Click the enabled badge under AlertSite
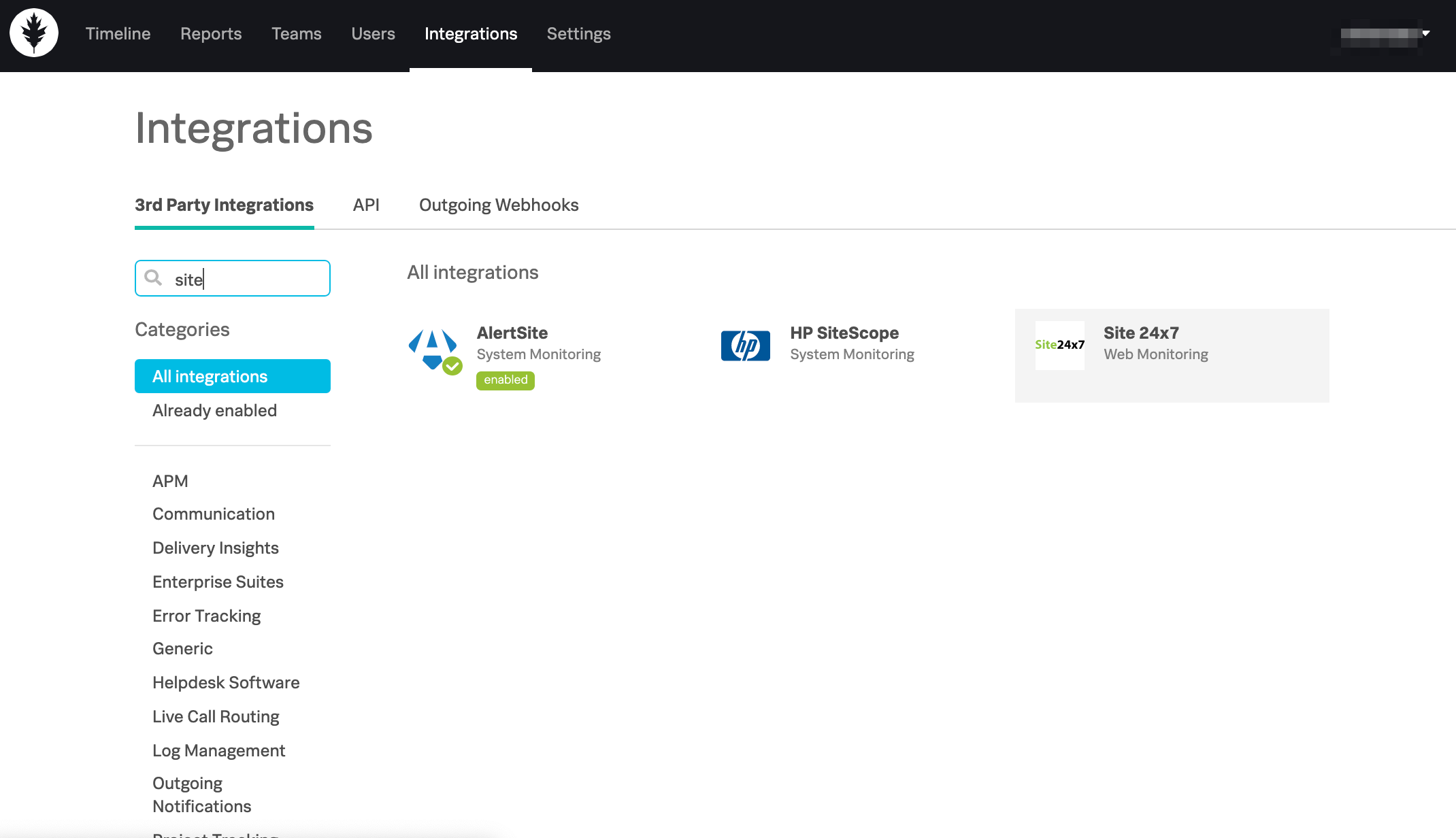The image size is (1456, 838). point(505,380)
